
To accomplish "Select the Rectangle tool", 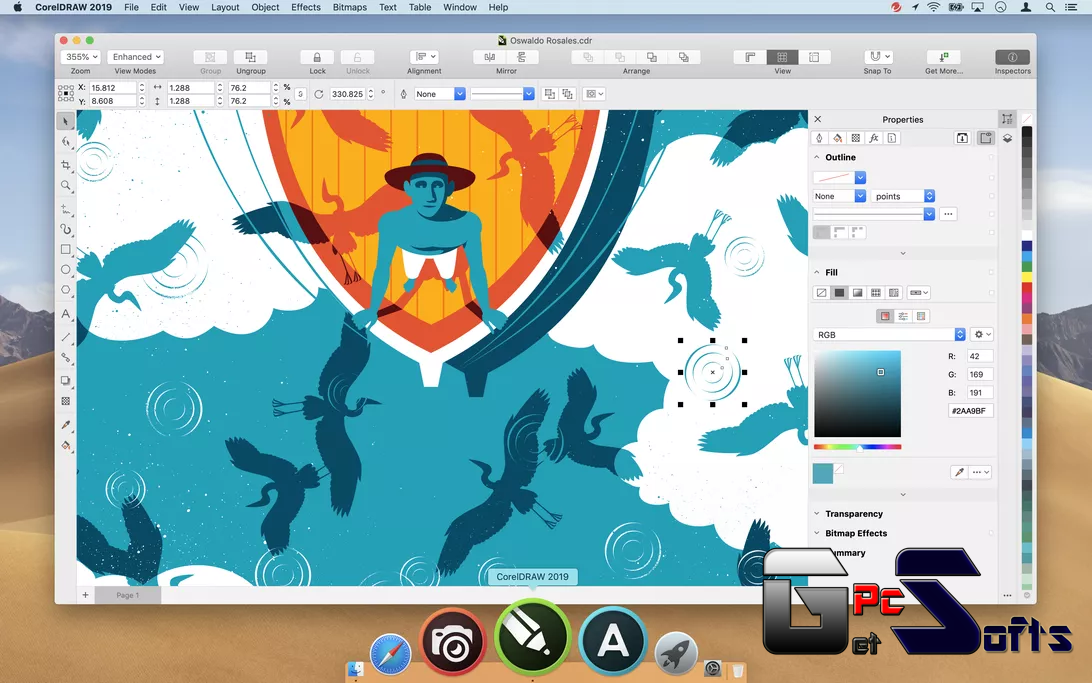I will [x=65, y=249].
